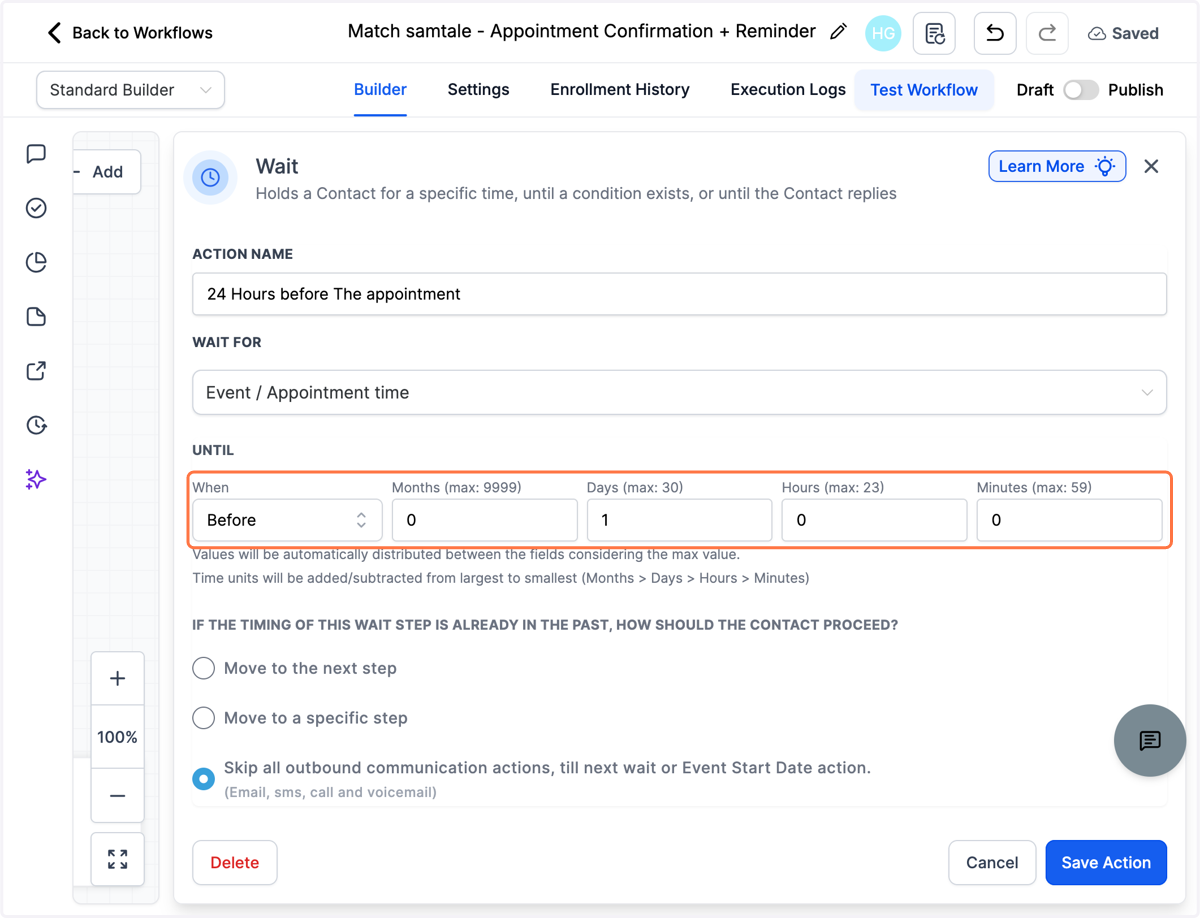Screen dimensions: 1200x918
Task: Click the redo arrow icon
Action: click(1047, 33)
